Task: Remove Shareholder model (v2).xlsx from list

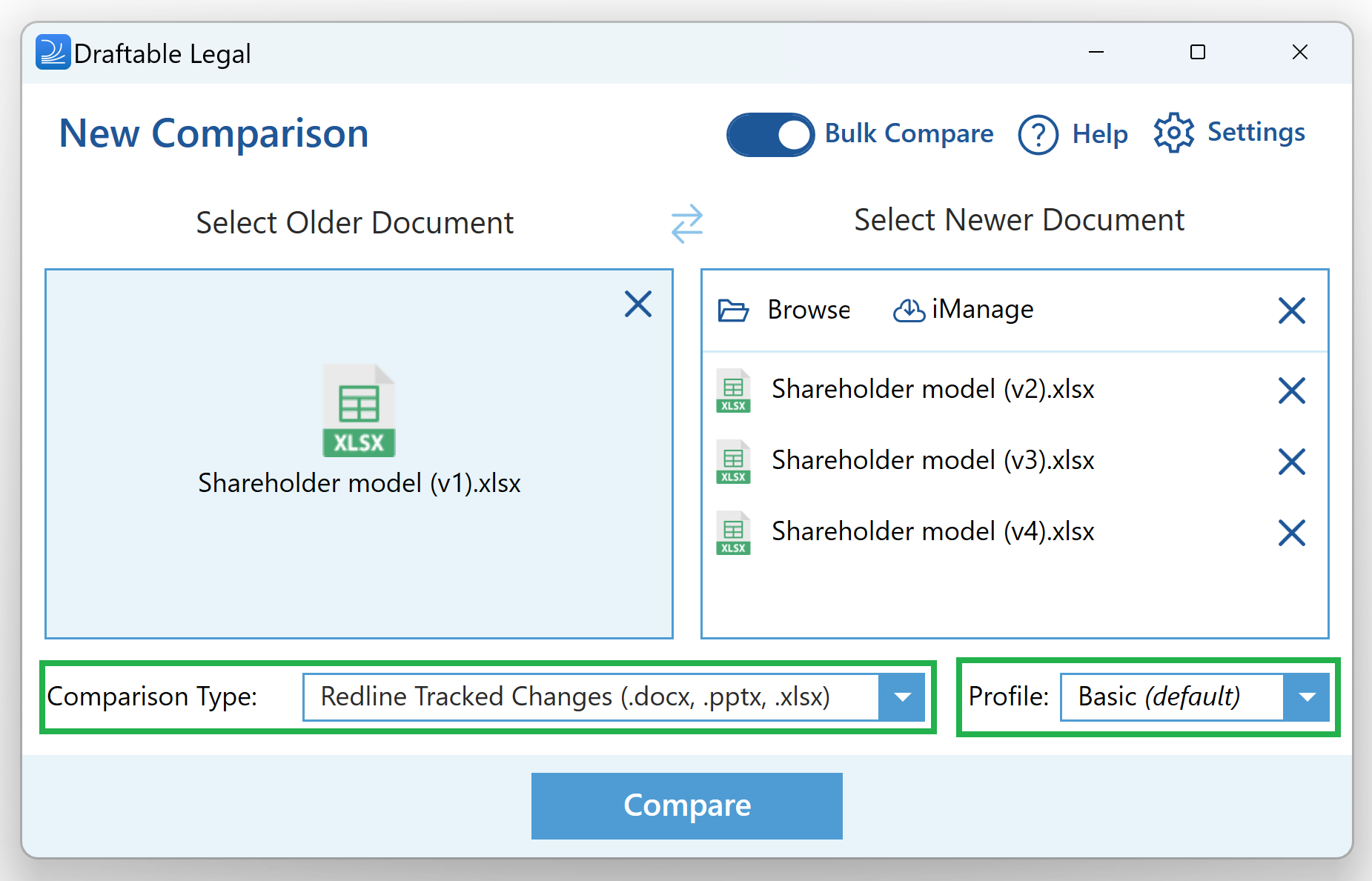Action: pos(1292,390)
